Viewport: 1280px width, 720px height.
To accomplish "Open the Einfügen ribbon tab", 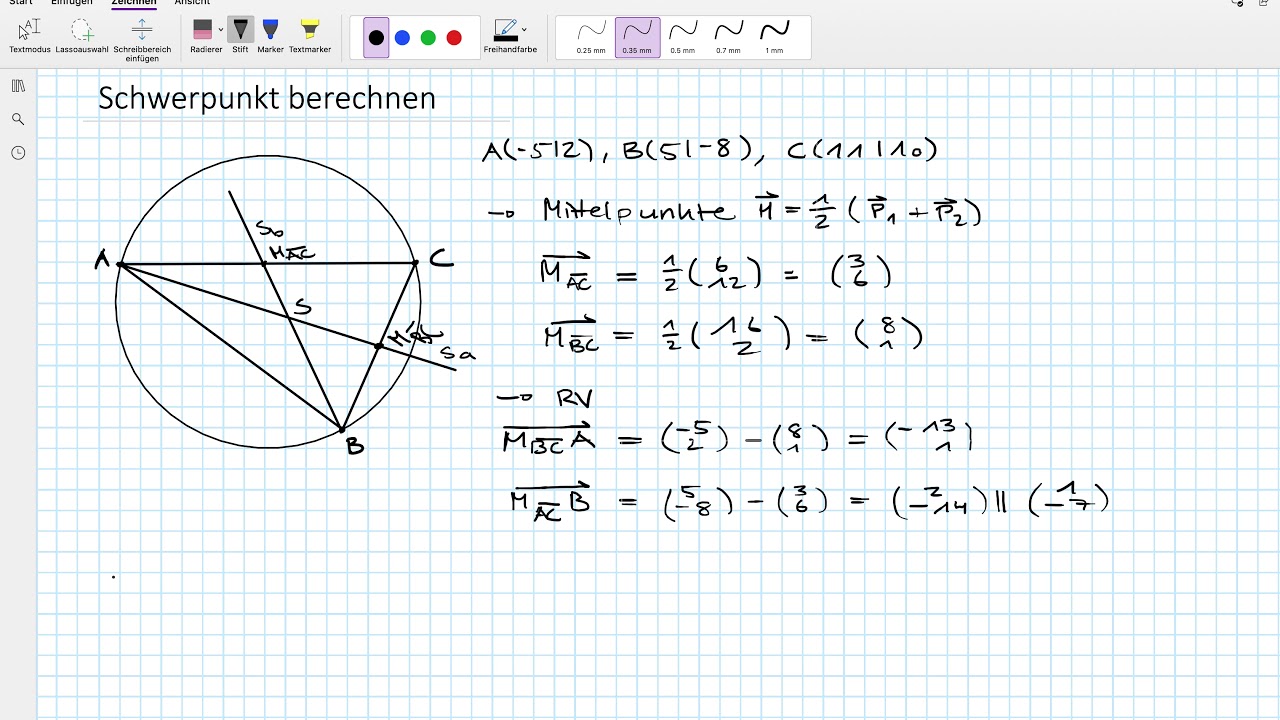I will coord(72,3).
